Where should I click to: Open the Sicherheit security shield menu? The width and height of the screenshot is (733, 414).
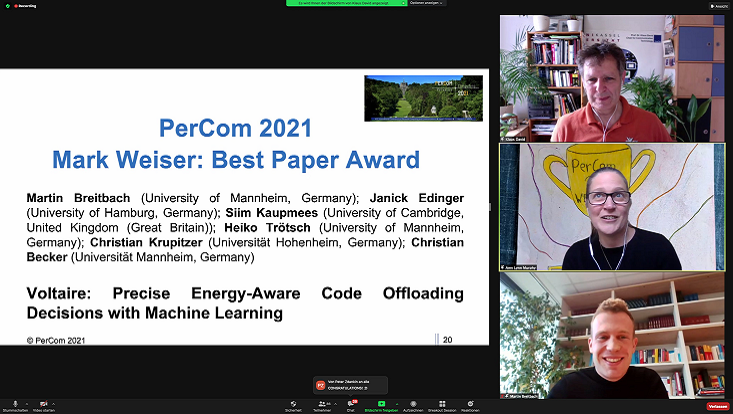tap(293, 406)
